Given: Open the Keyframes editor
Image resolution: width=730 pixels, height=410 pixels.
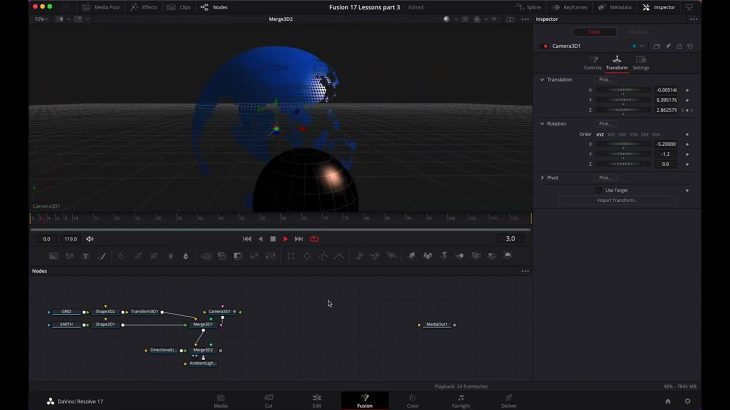Looking at the screenshot, I should tap(569, 7).
